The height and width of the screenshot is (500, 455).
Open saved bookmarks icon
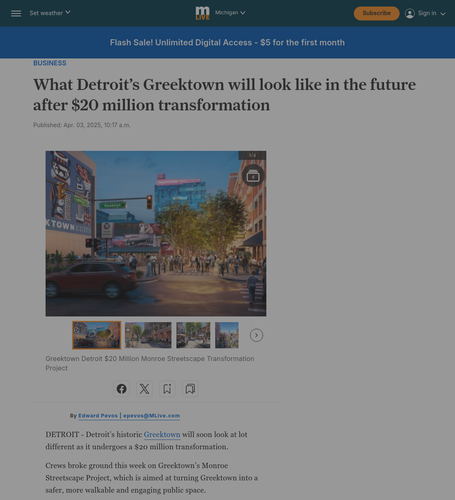pos(190,389)
